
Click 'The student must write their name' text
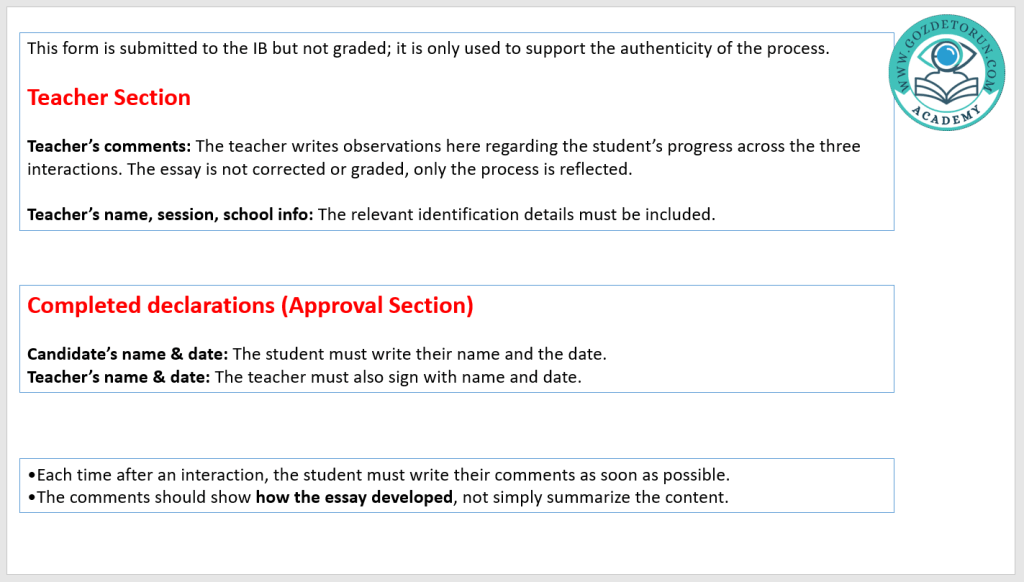click(420, 354)
